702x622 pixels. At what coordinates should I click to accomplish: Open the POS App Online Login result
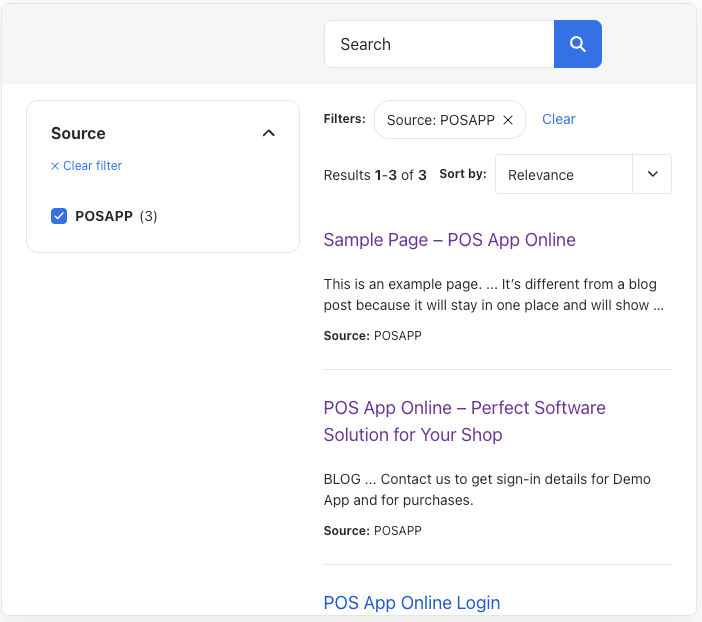412,603
